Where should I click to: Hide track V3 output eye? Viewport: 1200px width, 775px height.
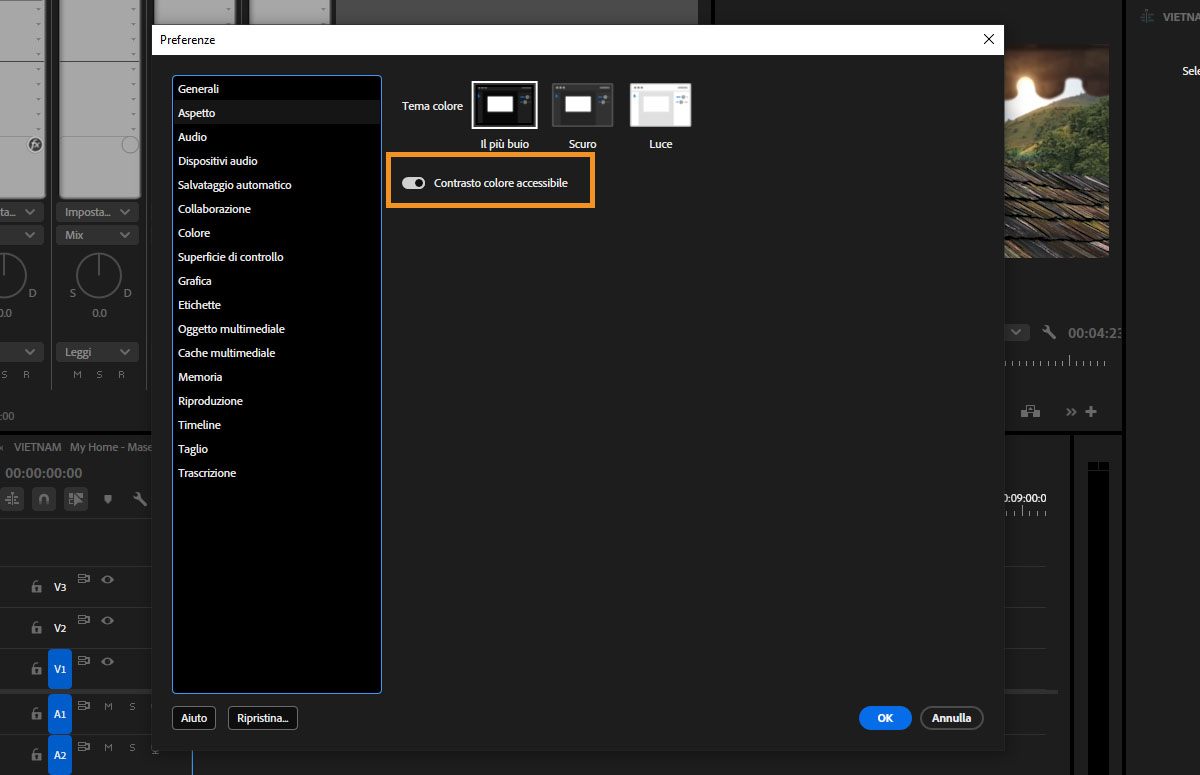point(107,579)
